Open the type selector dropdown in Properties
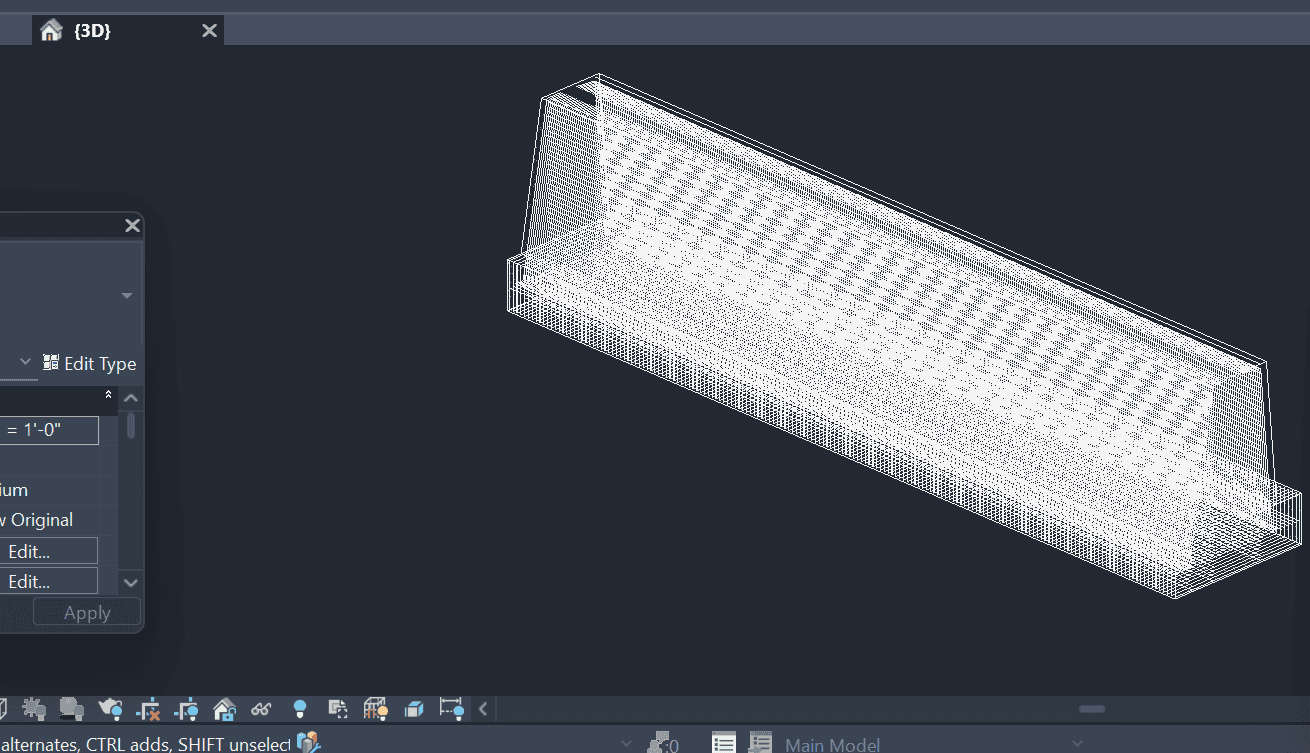Screen dimensions: 1310x753 coord(127,296)
